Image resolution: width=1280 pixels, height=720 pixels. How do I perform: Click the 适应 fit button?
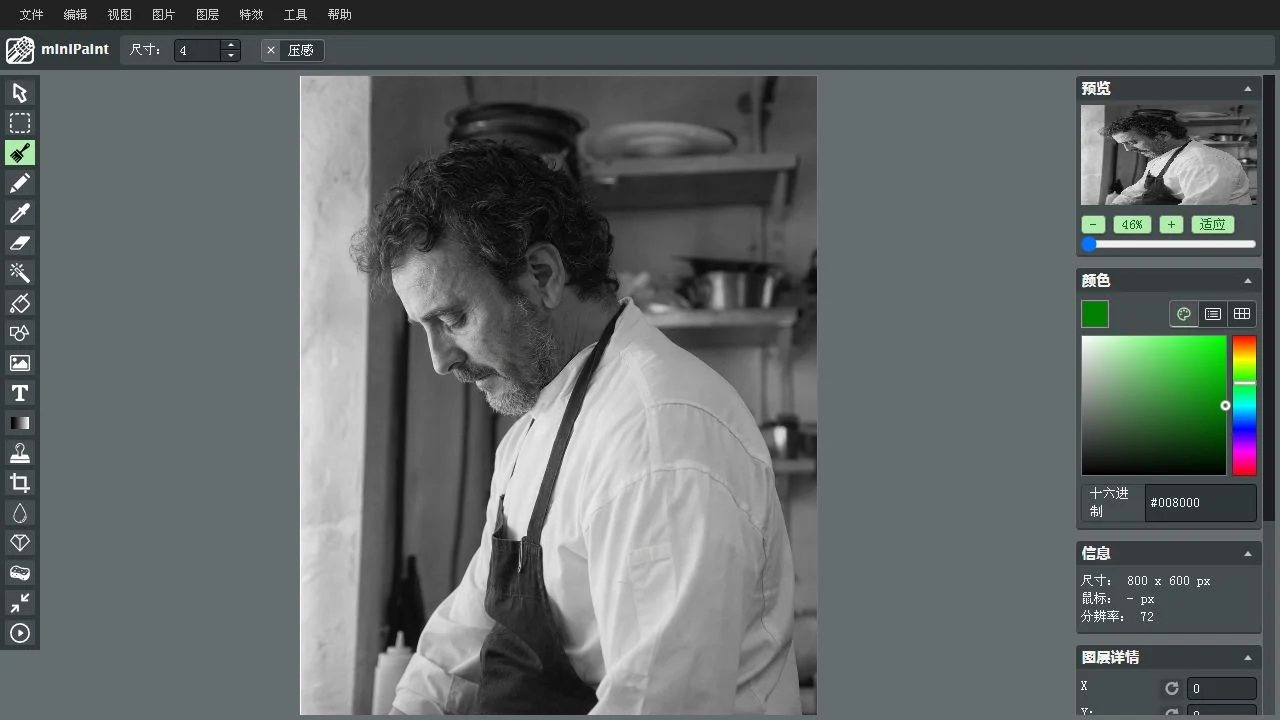pos(1213,225)
